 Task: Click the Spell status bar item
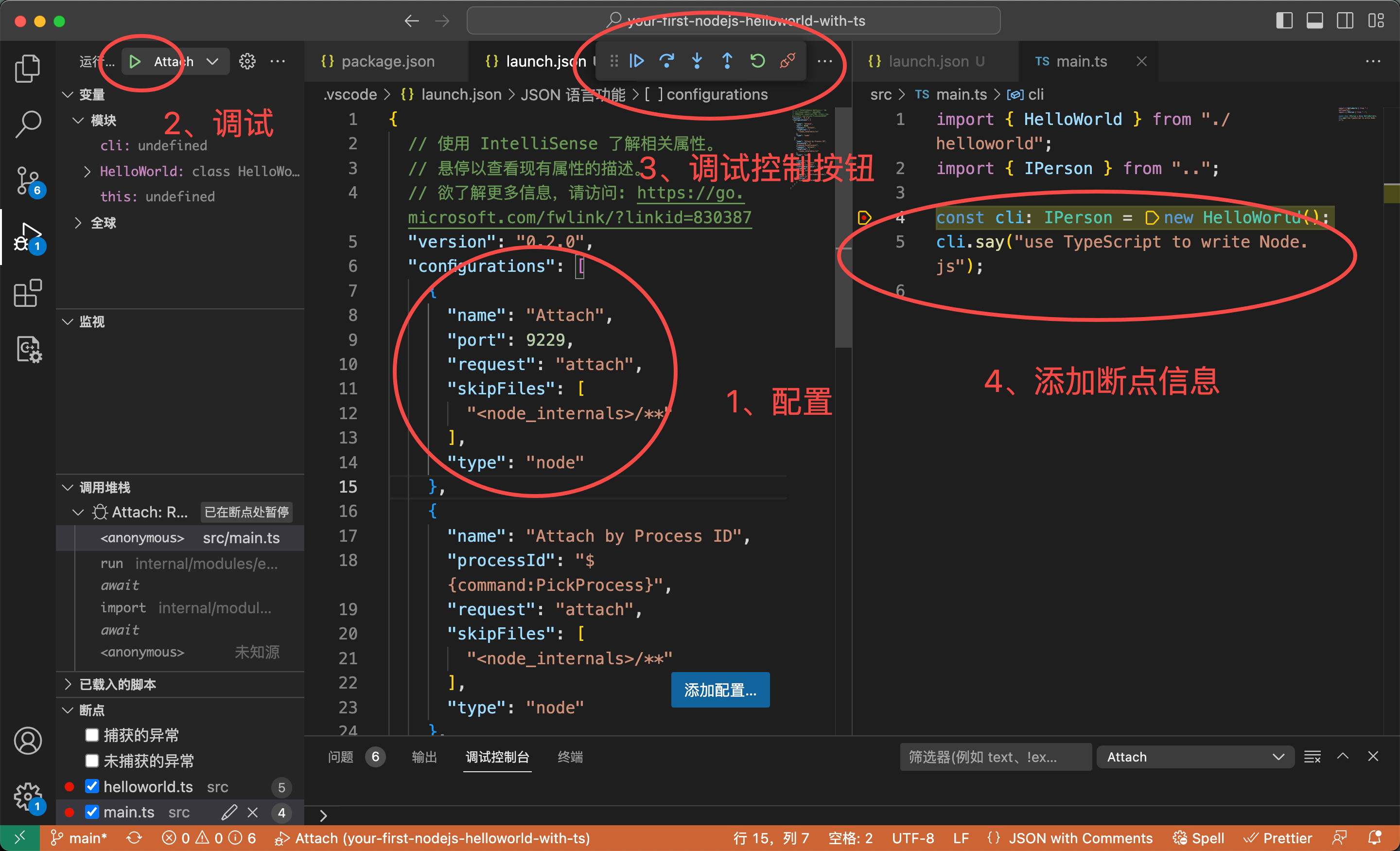click(1198, 838)
